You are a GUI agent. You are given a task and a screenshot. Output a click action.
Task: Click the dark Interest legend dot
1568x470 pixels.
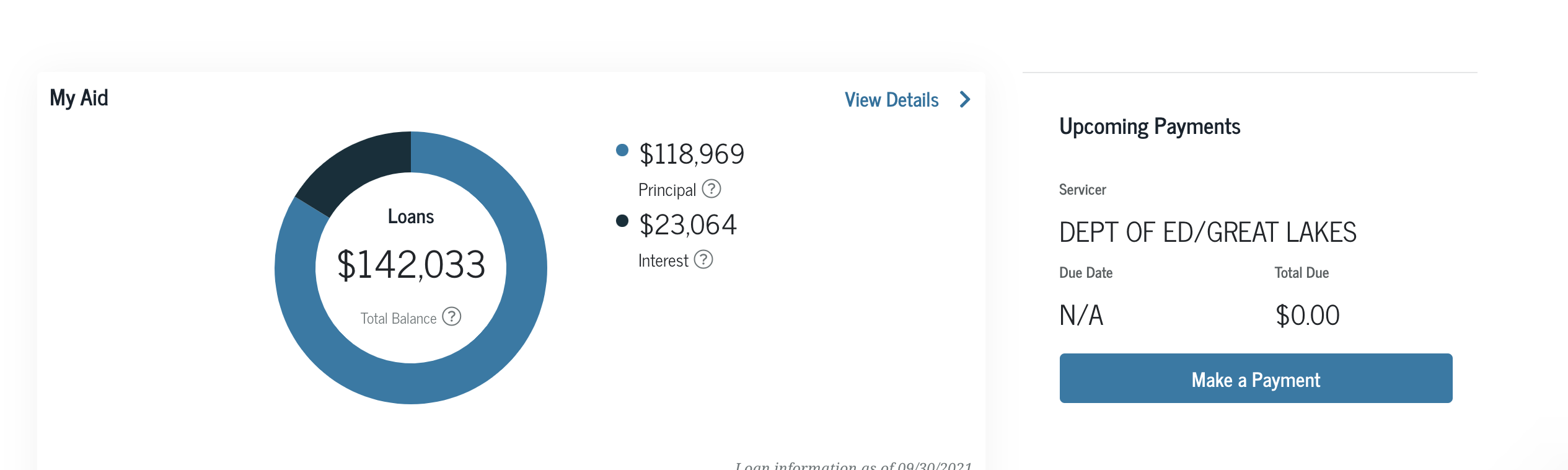pos(622,221)
